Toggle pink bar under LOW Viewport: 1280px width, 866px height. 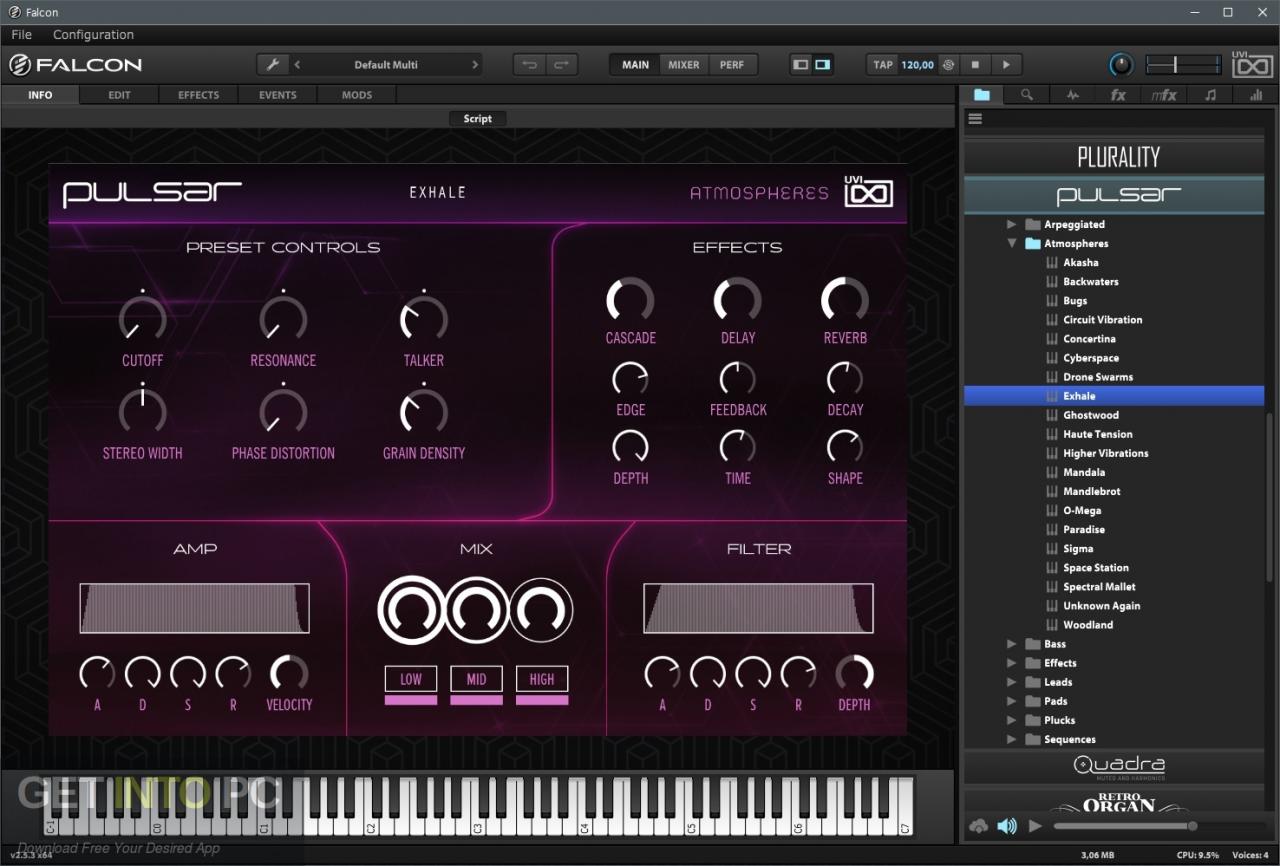411,700
